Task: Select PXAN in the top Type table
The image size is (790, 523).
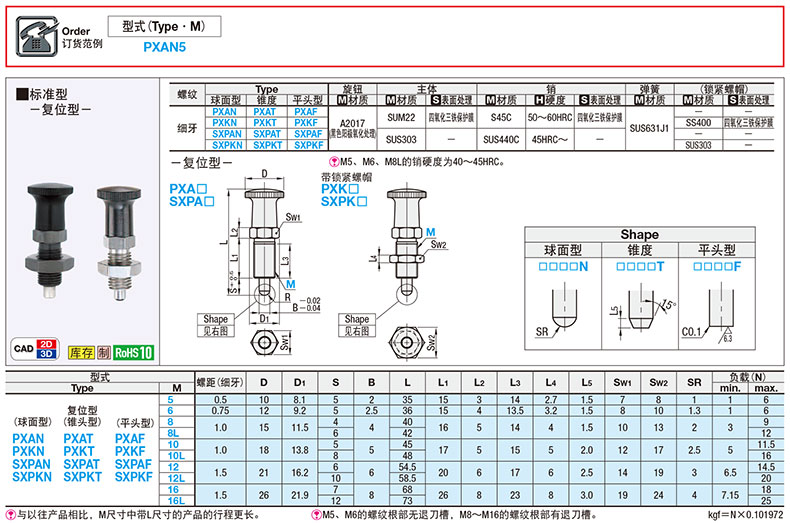Action: click(x=226, y=112)
